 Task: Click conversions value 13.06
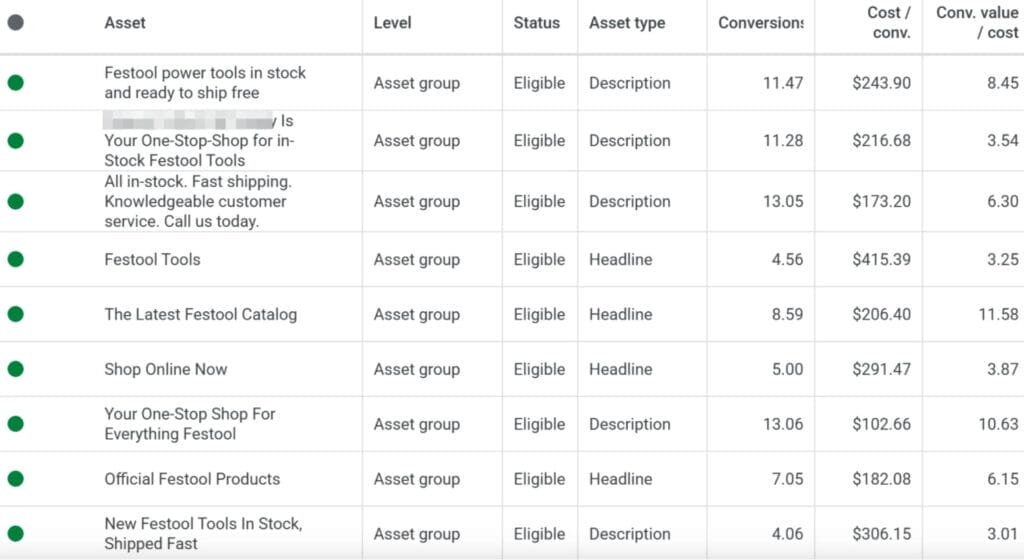783,424
